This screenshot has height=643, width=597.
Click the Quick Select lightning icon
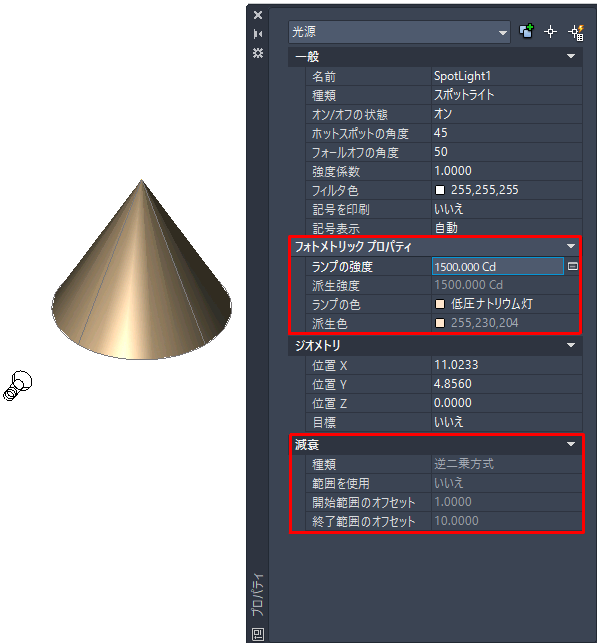point(576,32)
